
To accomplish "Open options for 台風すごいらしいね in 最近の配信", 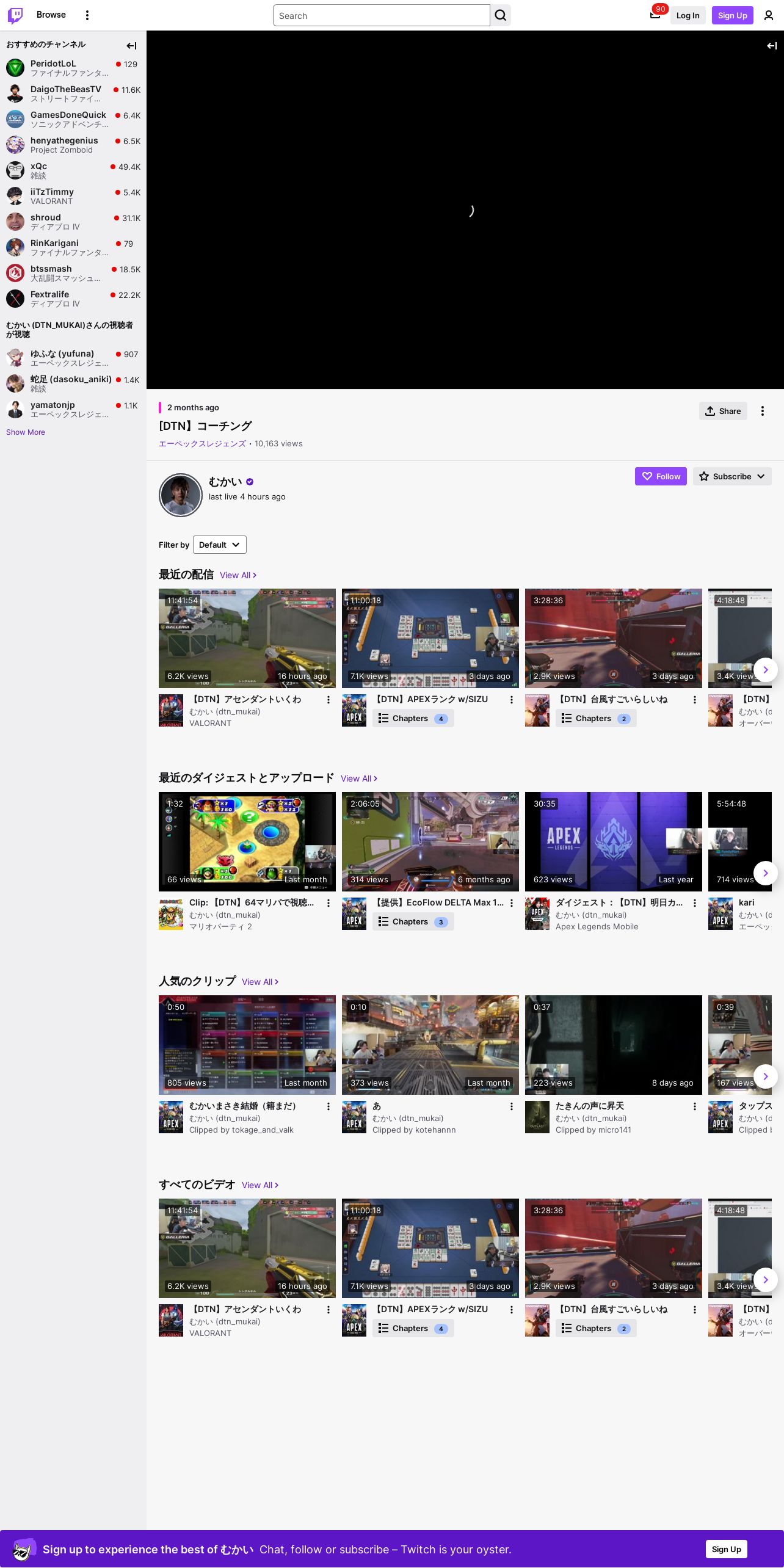I will pos(694,700).
